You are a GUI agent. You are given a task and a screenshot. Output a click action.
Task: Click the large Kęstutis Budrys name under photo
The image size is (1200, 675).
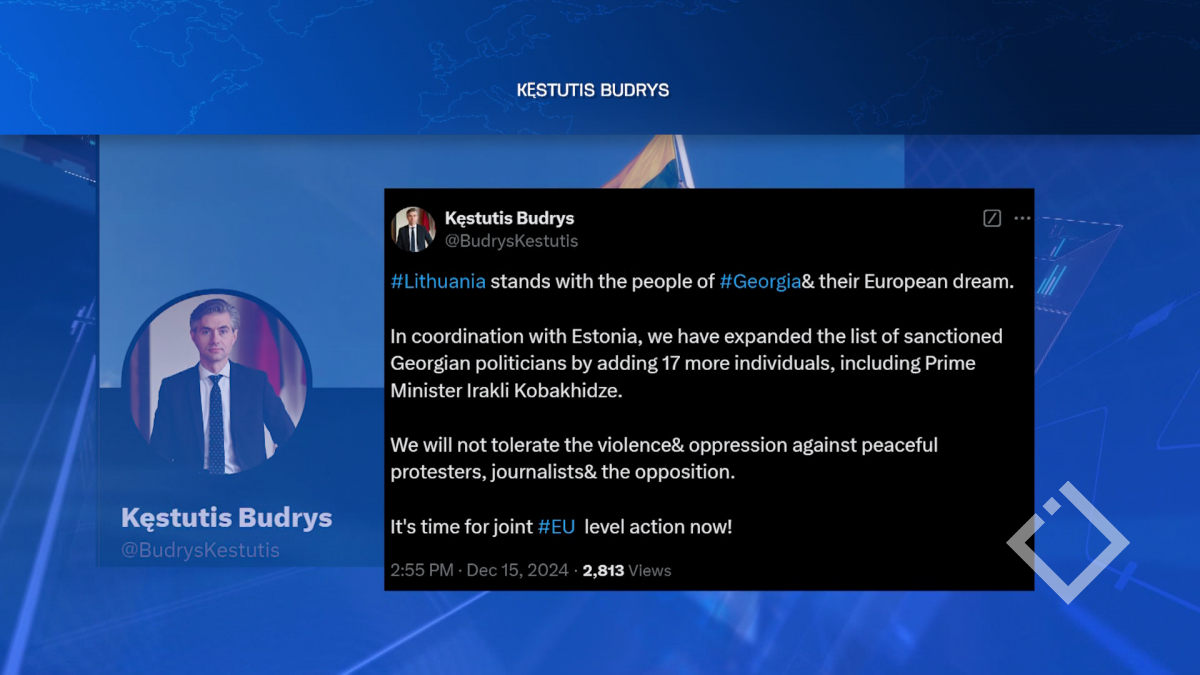(x=226, y=518)
